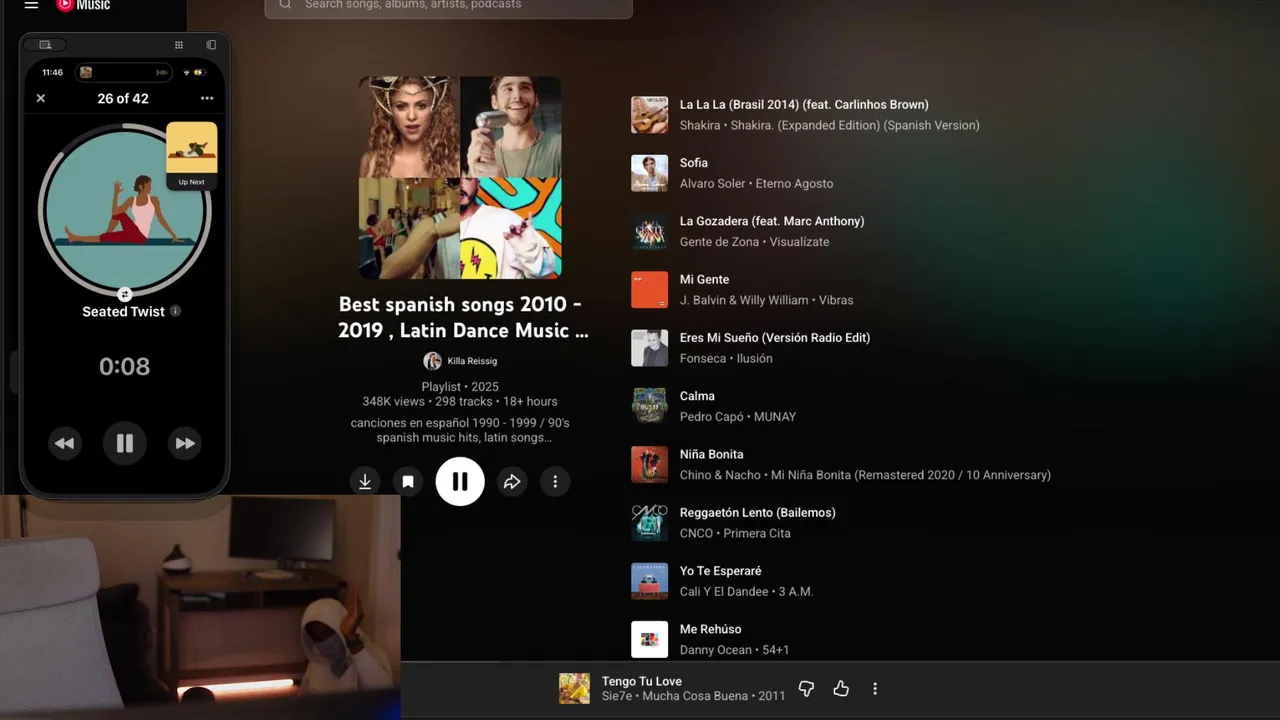Click the Me Rehúso album thumbnail
Image resolution: width=1280 pixels, height=720 pixels.
coord(650,640)
